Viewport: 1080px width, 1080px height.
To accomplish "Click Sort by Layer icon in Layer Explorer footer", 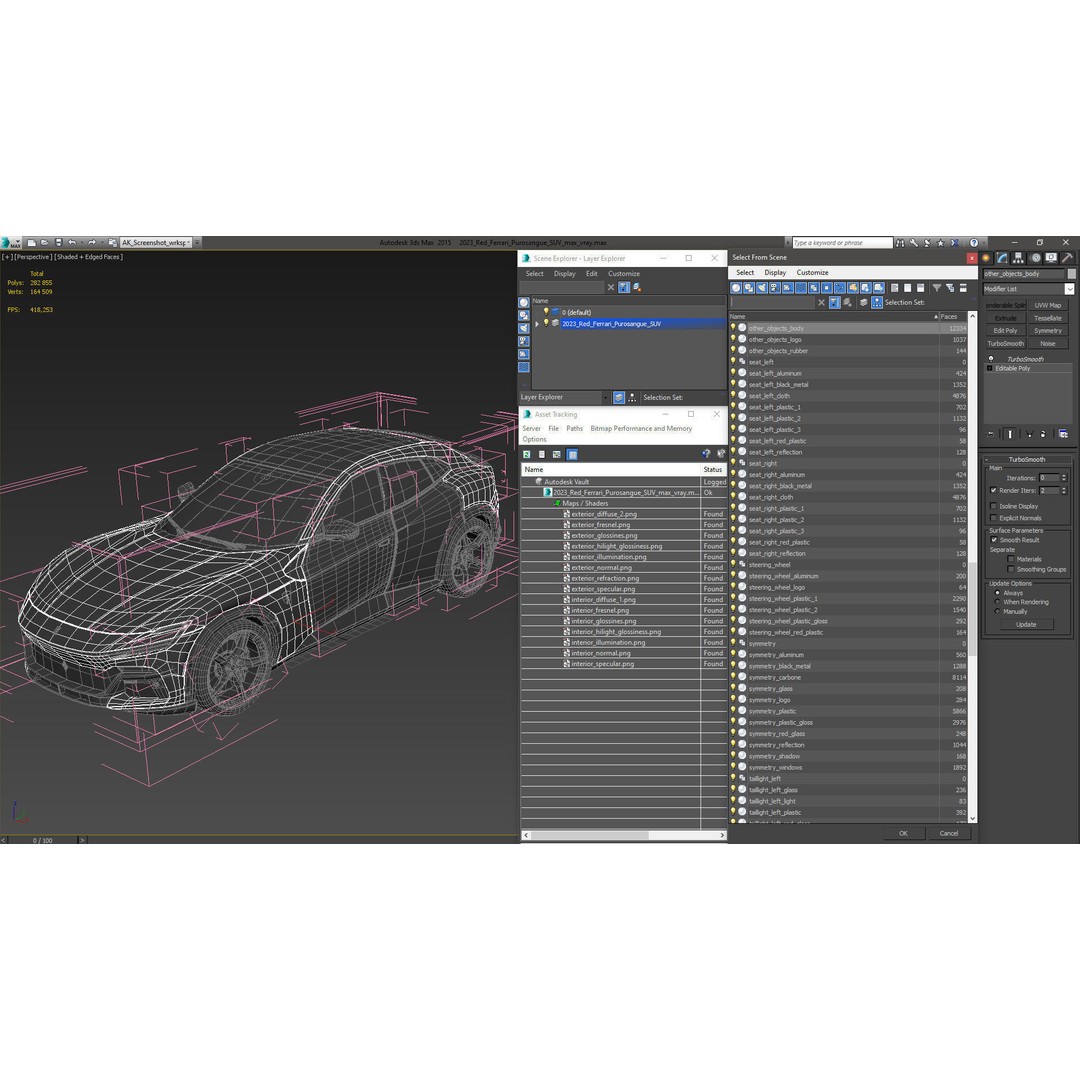I will click(x=619, y=397).
